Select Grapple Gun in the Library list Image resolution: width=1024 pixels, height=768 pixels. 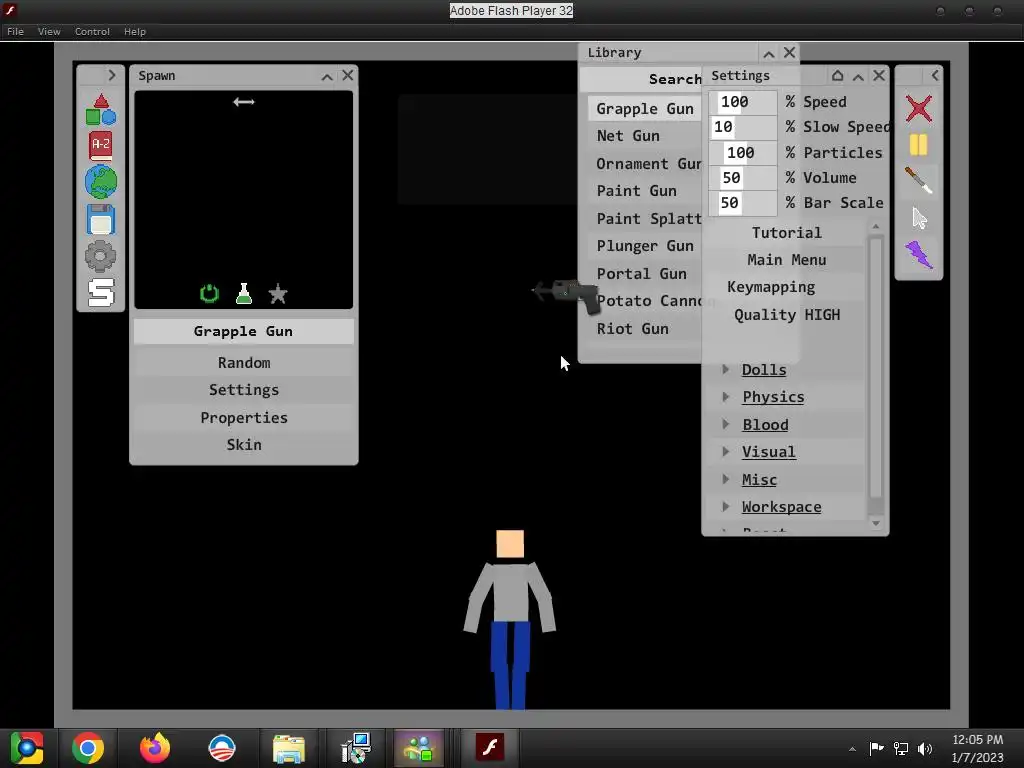pos(644,108)
